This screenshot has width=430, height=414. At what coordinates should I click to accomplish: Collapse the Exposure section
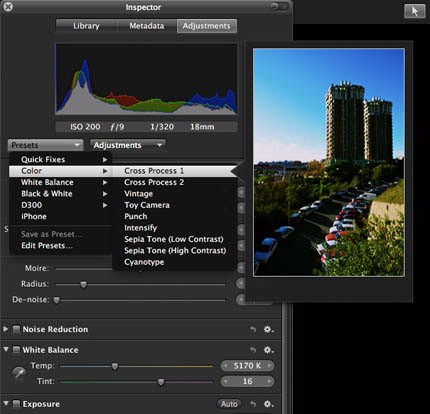point(6,403)
